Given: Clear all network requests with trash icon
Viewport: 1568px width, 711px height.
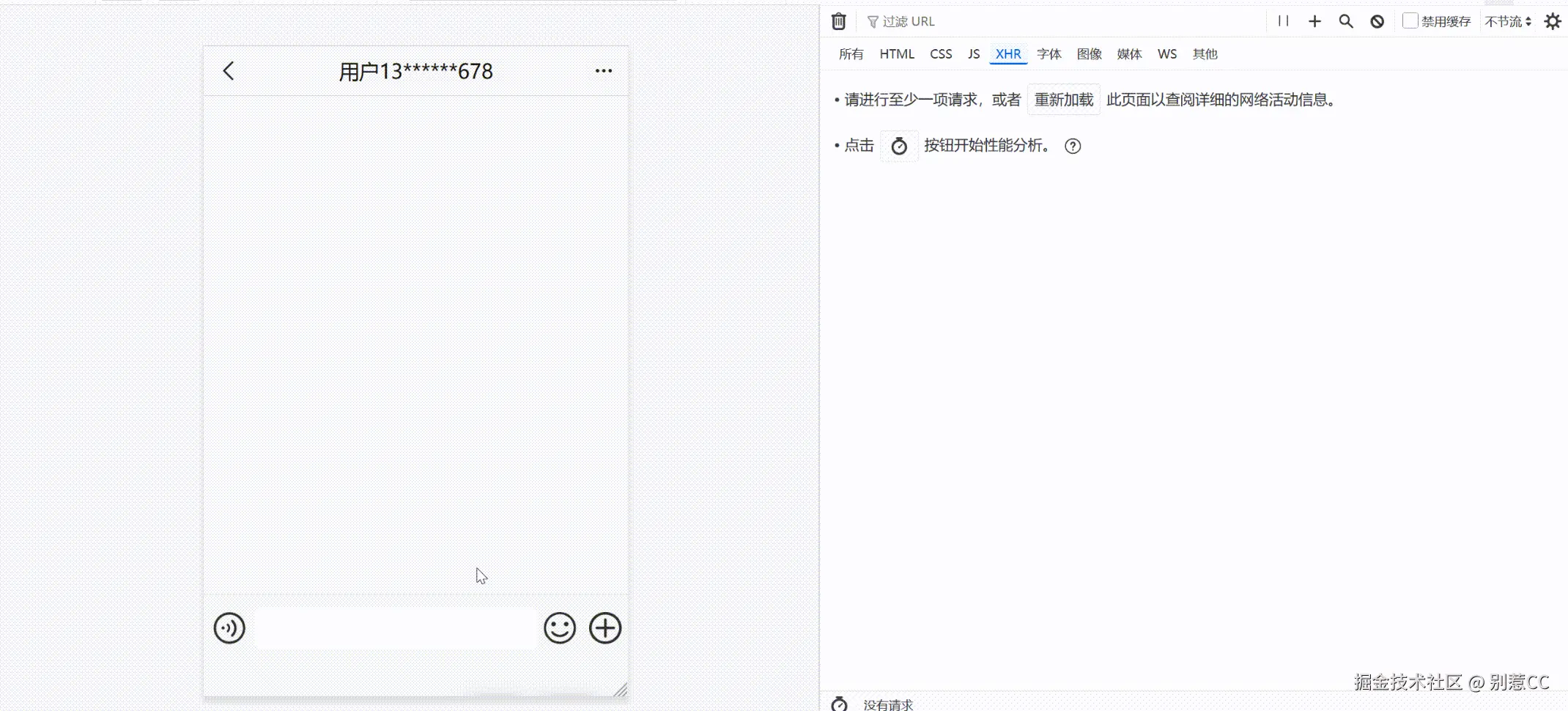Looking at the screenshot, I should [x=838, y=21].
